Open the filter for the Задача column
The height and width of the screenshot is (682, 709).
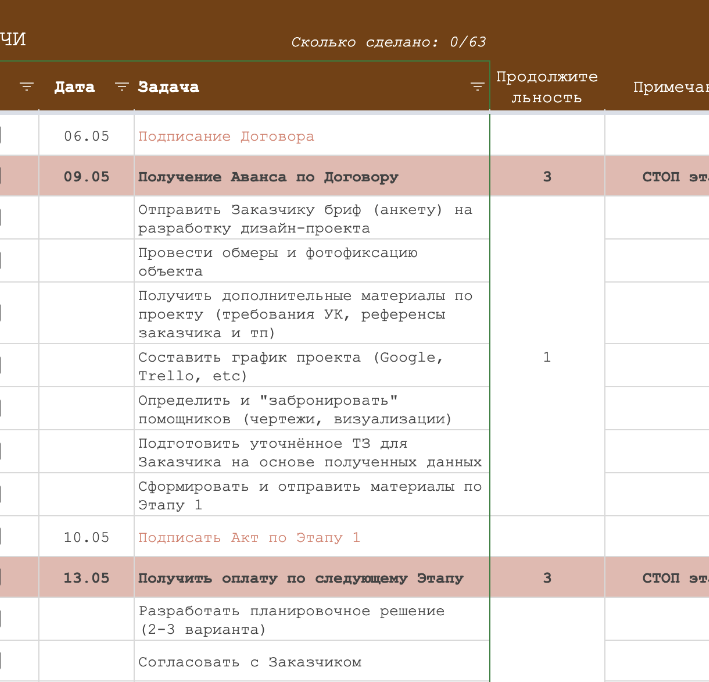tap(477, 87)
